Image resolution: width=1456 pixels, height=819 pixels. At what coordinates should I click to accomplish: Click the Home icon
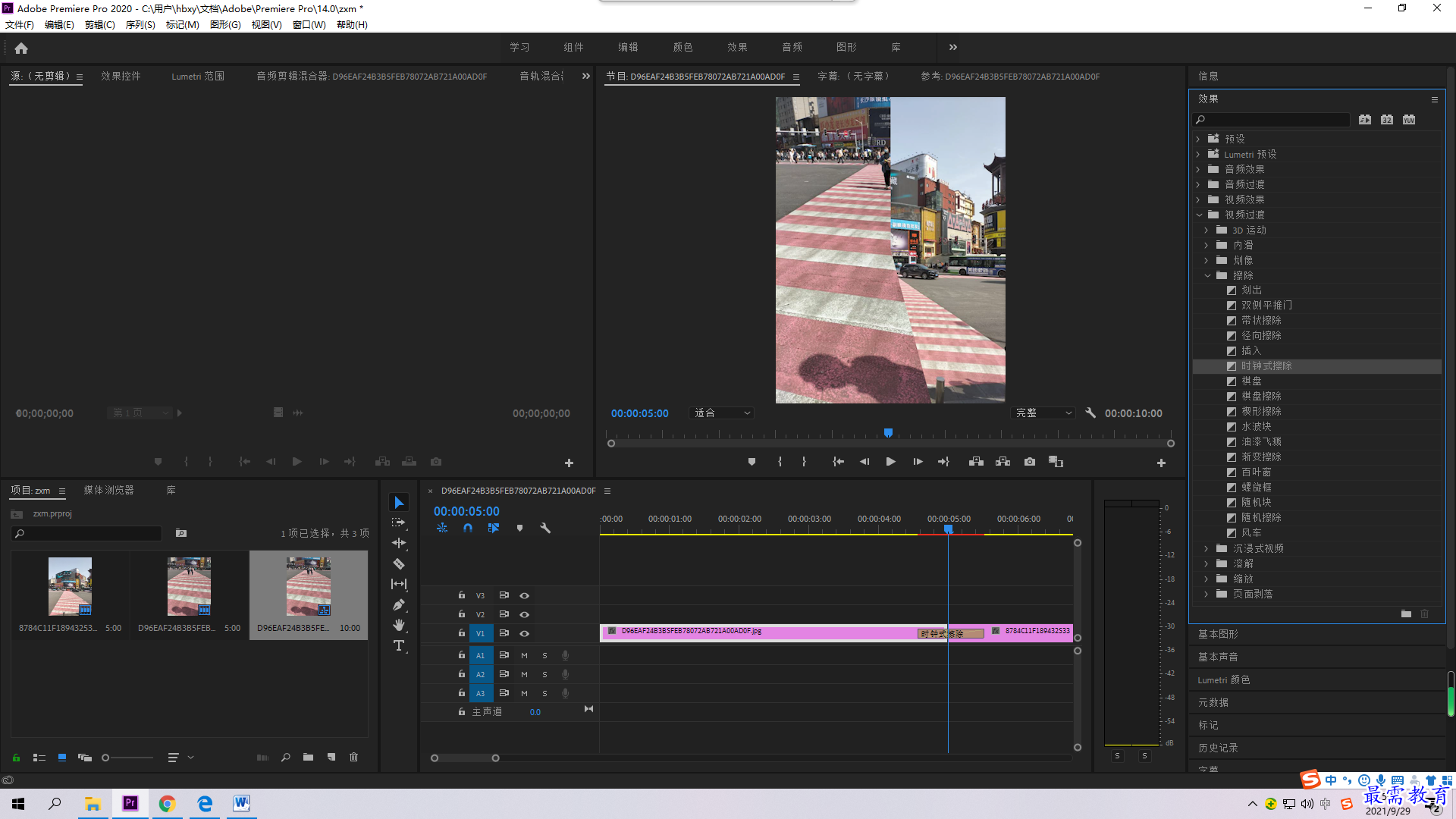pyautogui.click(x=21, y=48)
